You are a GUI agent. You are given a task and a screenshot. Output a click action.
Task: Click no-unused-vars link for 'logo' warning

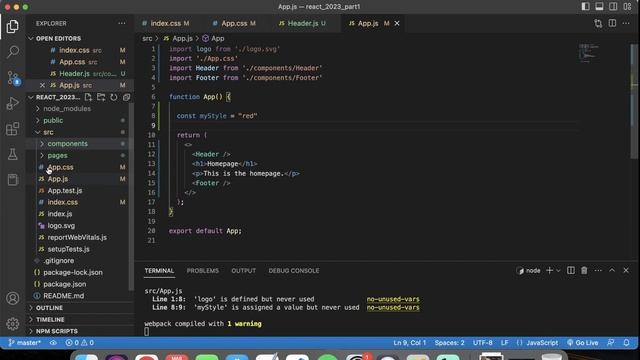pos(393,299)
